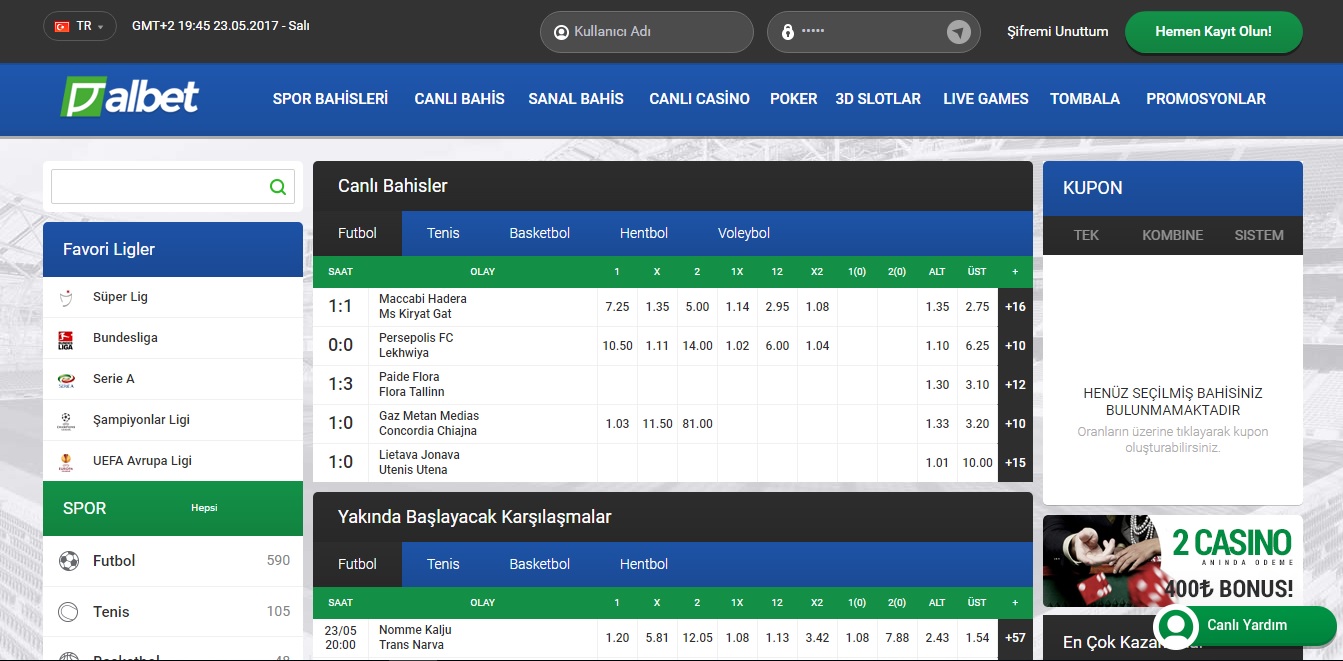Click the Süper Lig league icon

[x=66, y=297]
